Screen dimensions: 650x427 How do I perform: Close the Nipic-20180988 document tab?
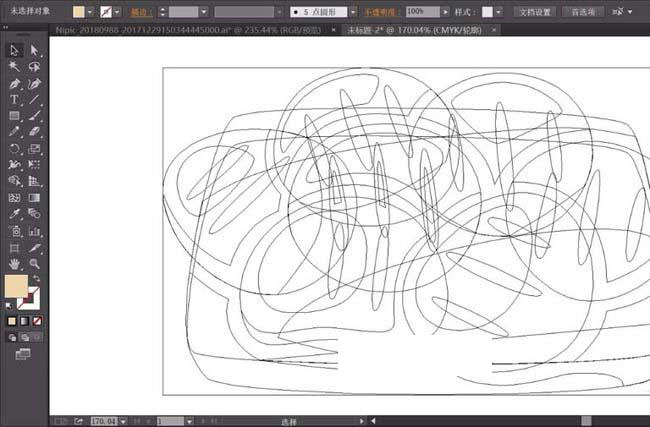(x=334, y=30)
